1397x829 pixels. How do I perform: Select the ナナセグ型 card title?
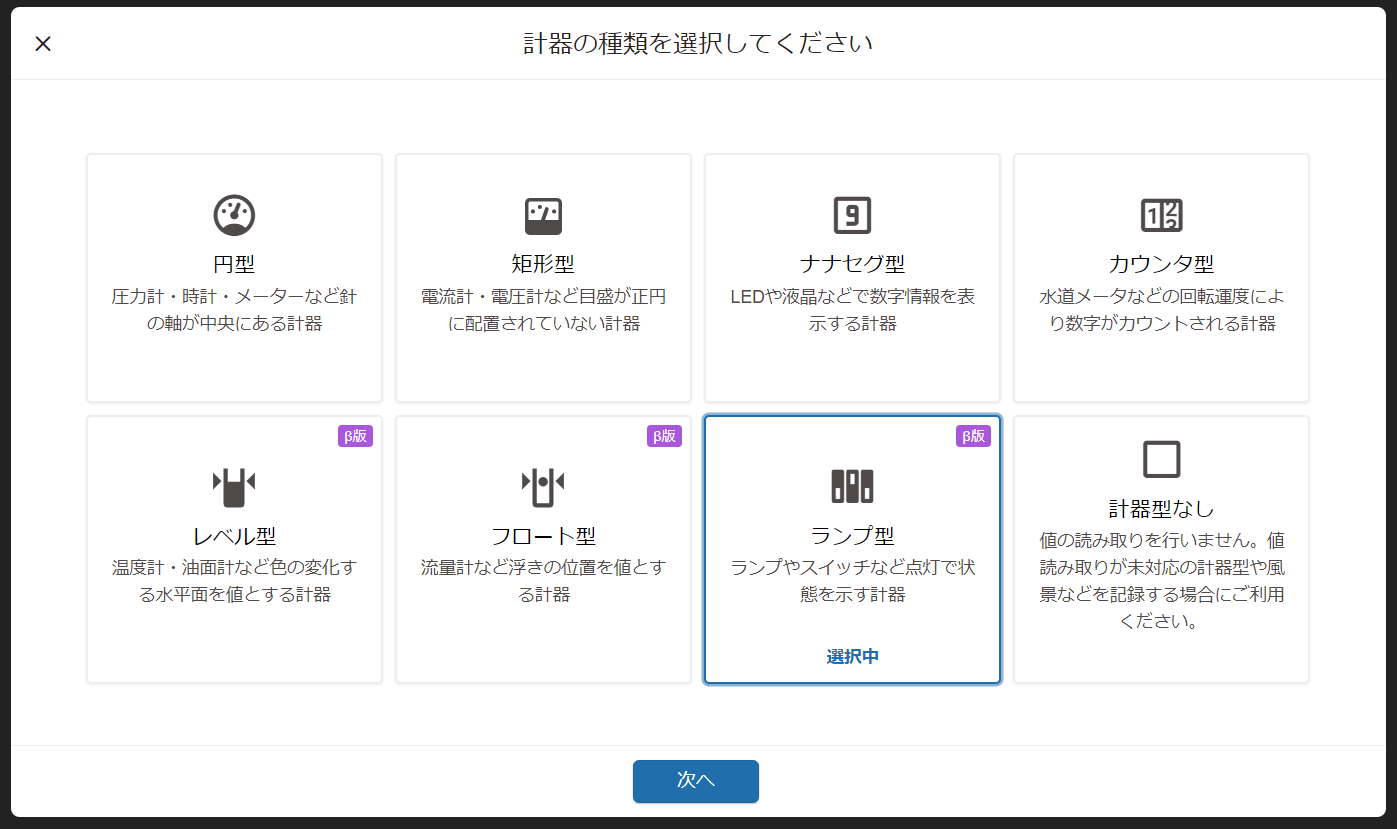852,264
